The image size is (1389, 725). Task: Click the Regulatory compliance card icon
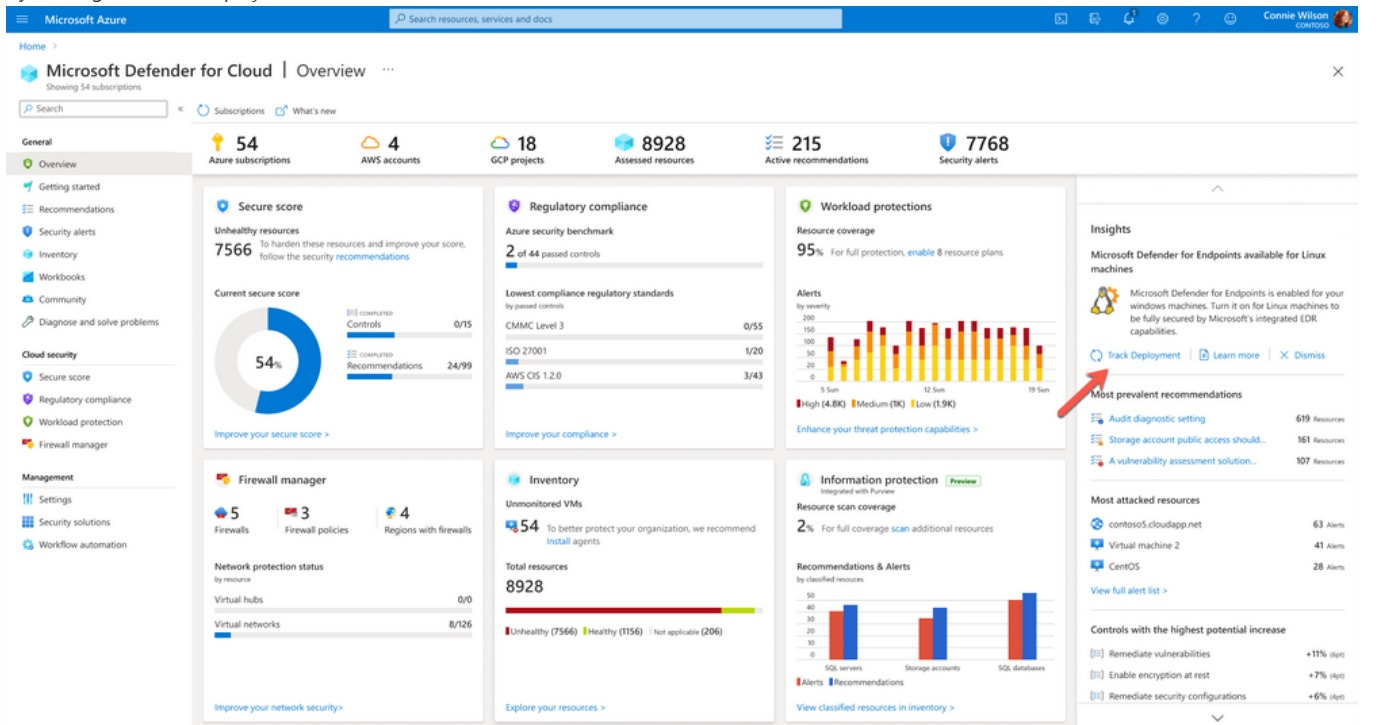[514, 206]
